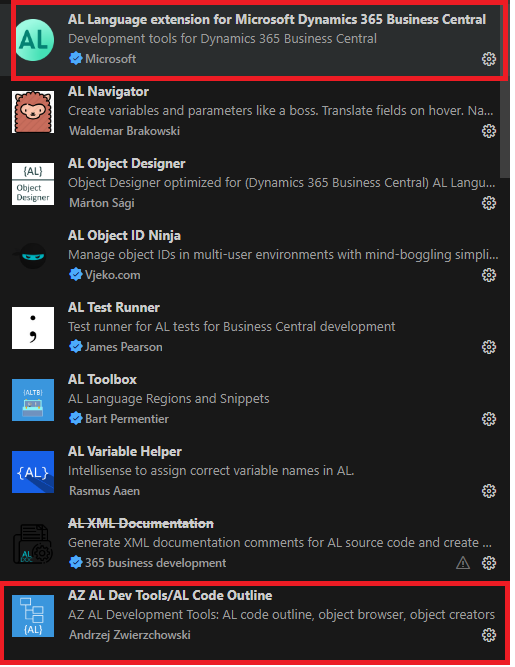Click publisher name Andrzej Zwierzchowski
The height and width of the screenshot is (667, 515).
pos(130,635)
